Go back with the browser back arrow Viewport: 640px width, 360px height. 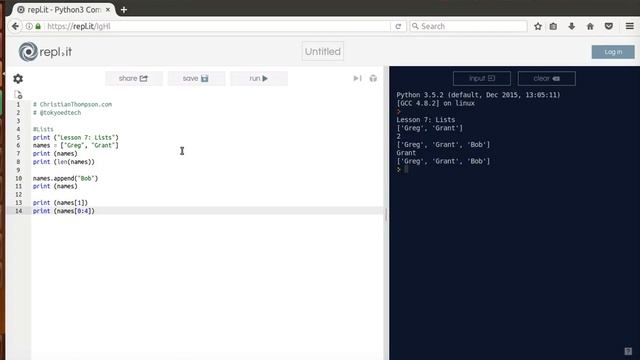(x=15, y=26)
